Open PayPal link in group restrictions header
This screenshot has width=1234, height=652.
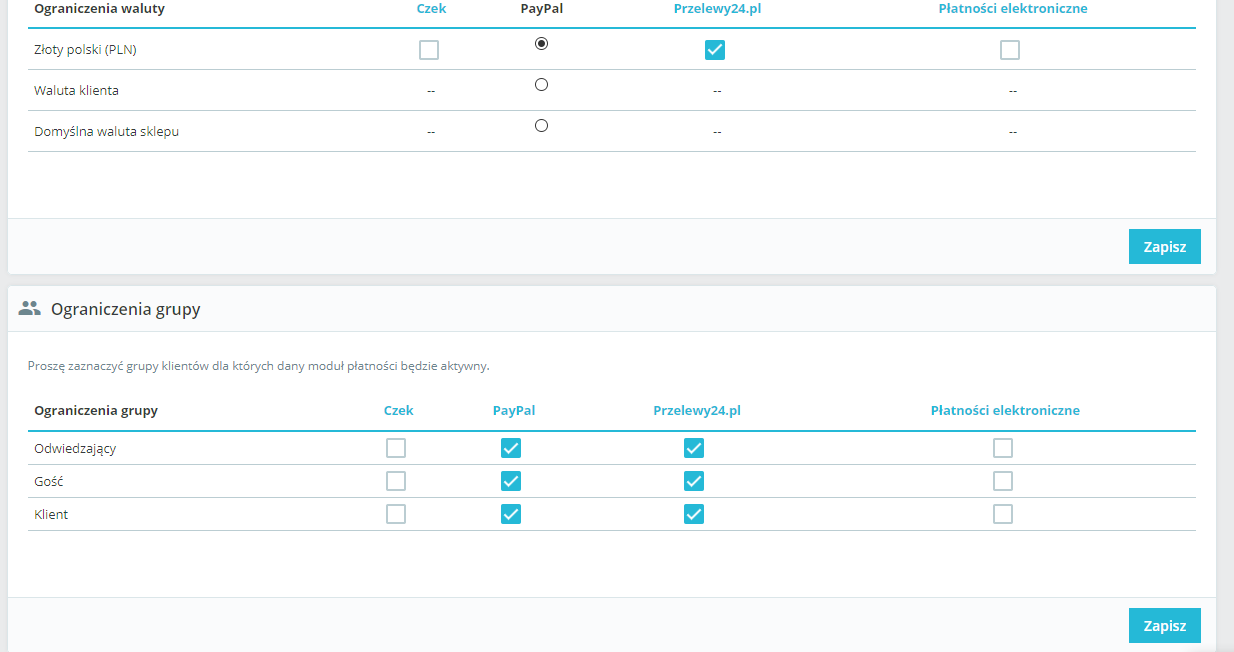tap(514, 410)
